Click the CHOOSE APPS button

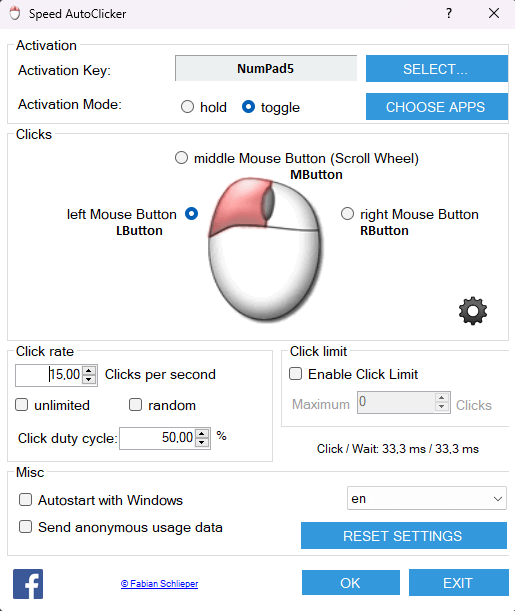pos(437,107)
